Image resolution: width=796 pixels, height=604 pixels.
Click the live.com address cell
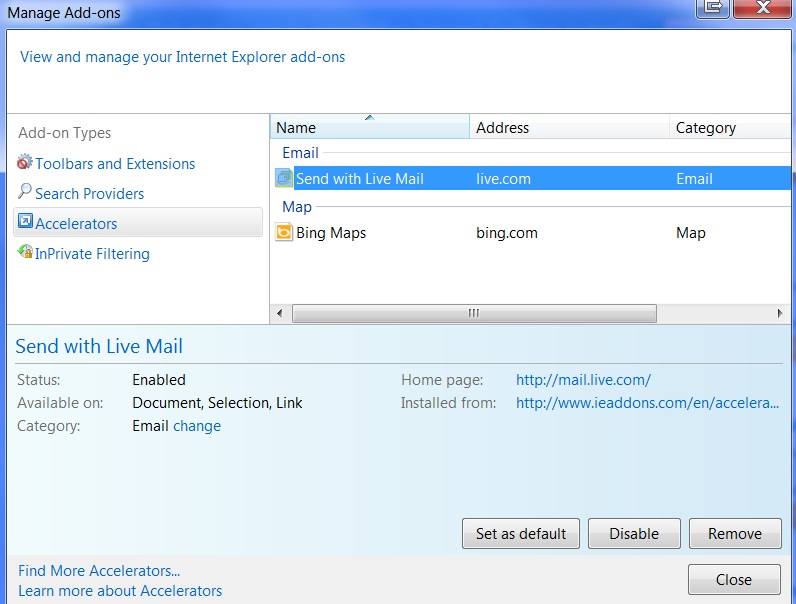pyautogui.click(x=503, y=179)
